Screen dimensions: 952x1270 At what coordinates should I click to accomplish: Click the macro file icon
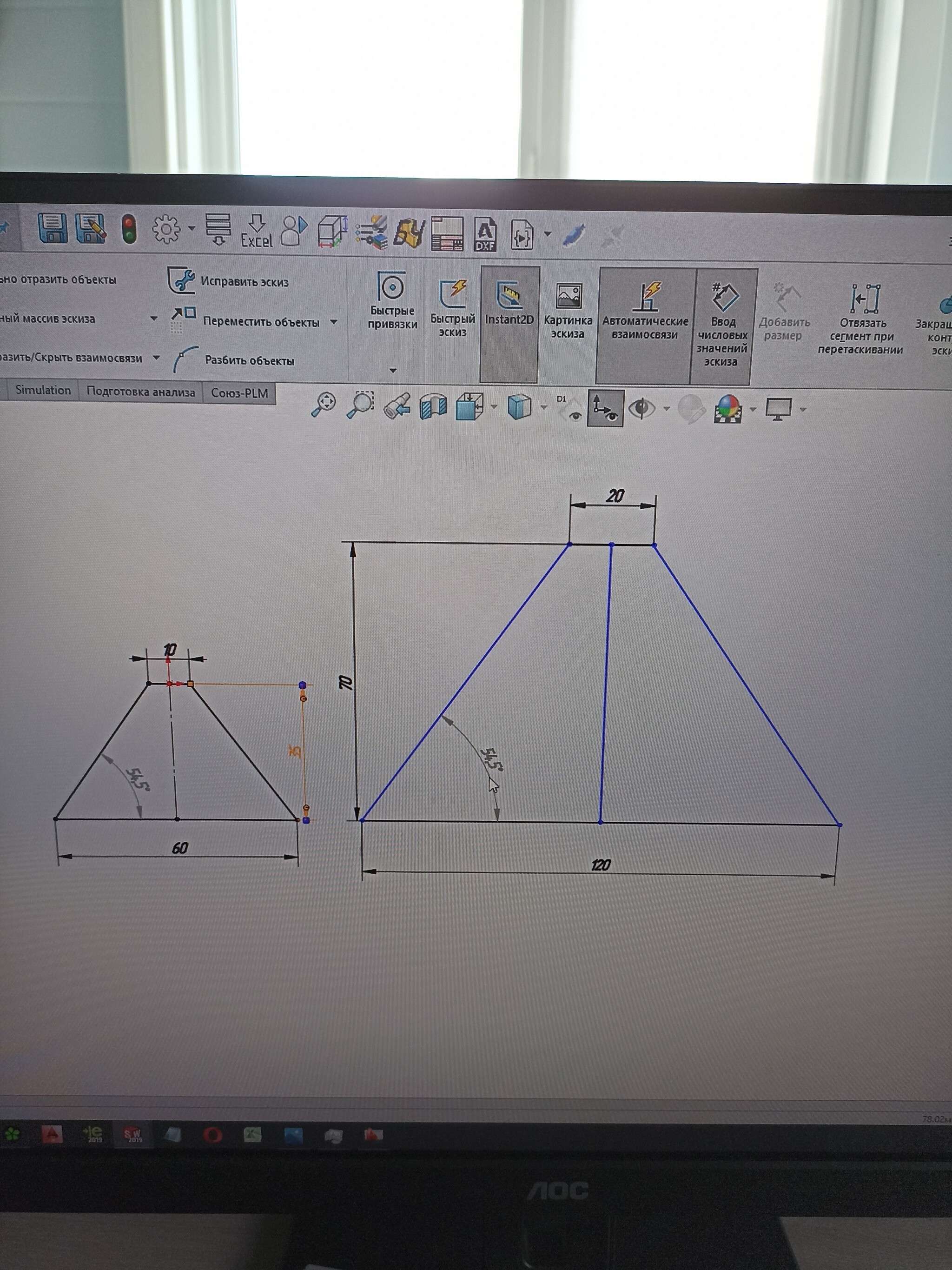[x=522, y=235]
